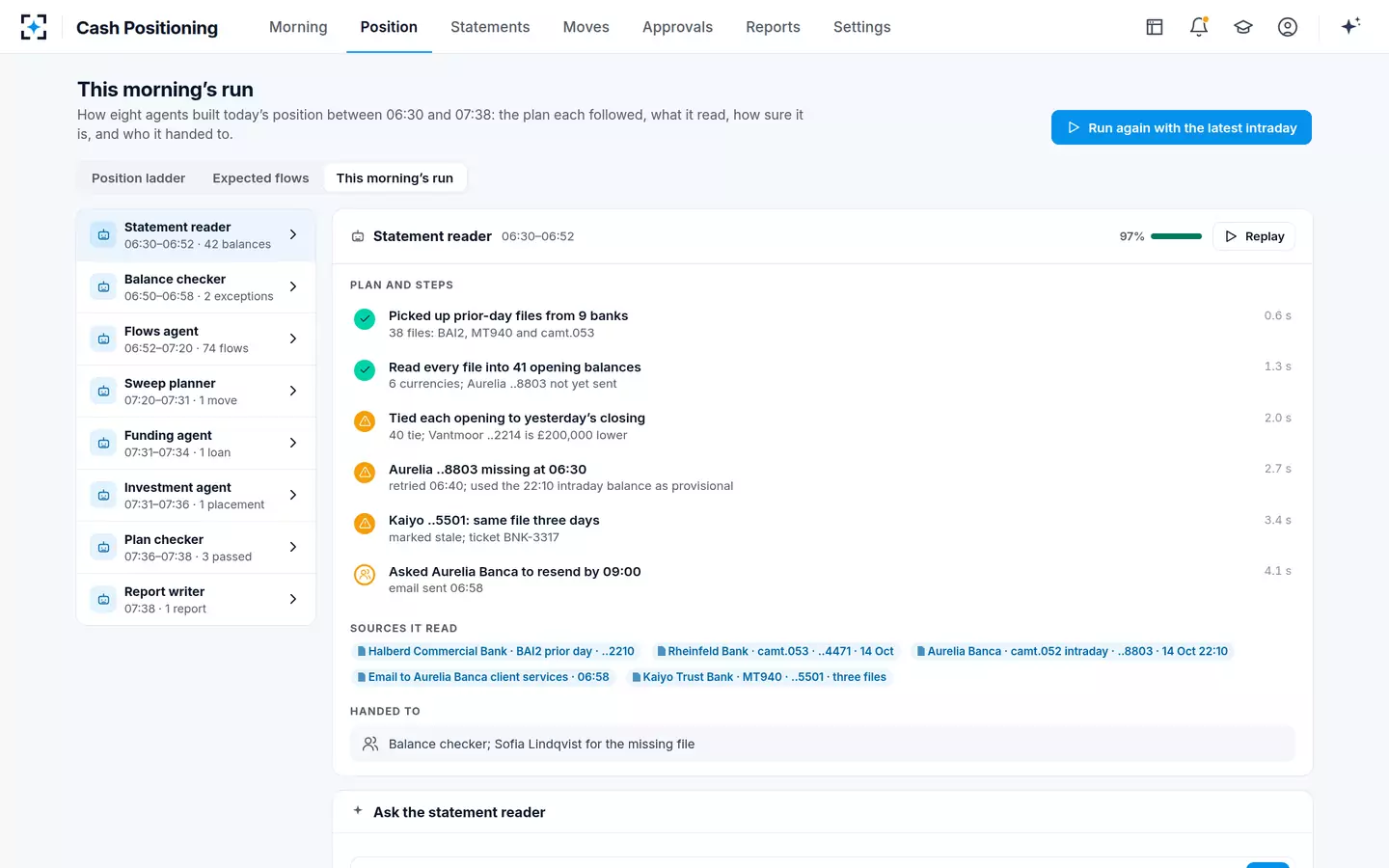This screenshot has width=1389, height=868.
Task: Open Aurelia Banca camt.052 intraday source chip
Action: click(x=1072, y=651)
